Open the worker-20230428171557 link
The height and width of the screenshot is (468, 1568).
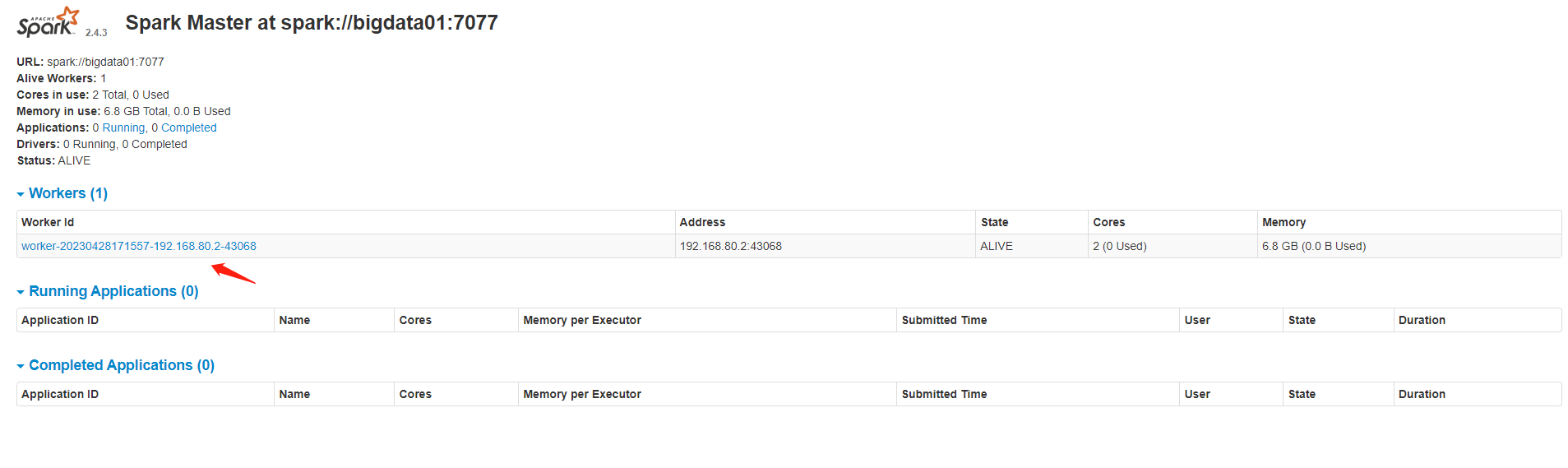coord(139,246)
